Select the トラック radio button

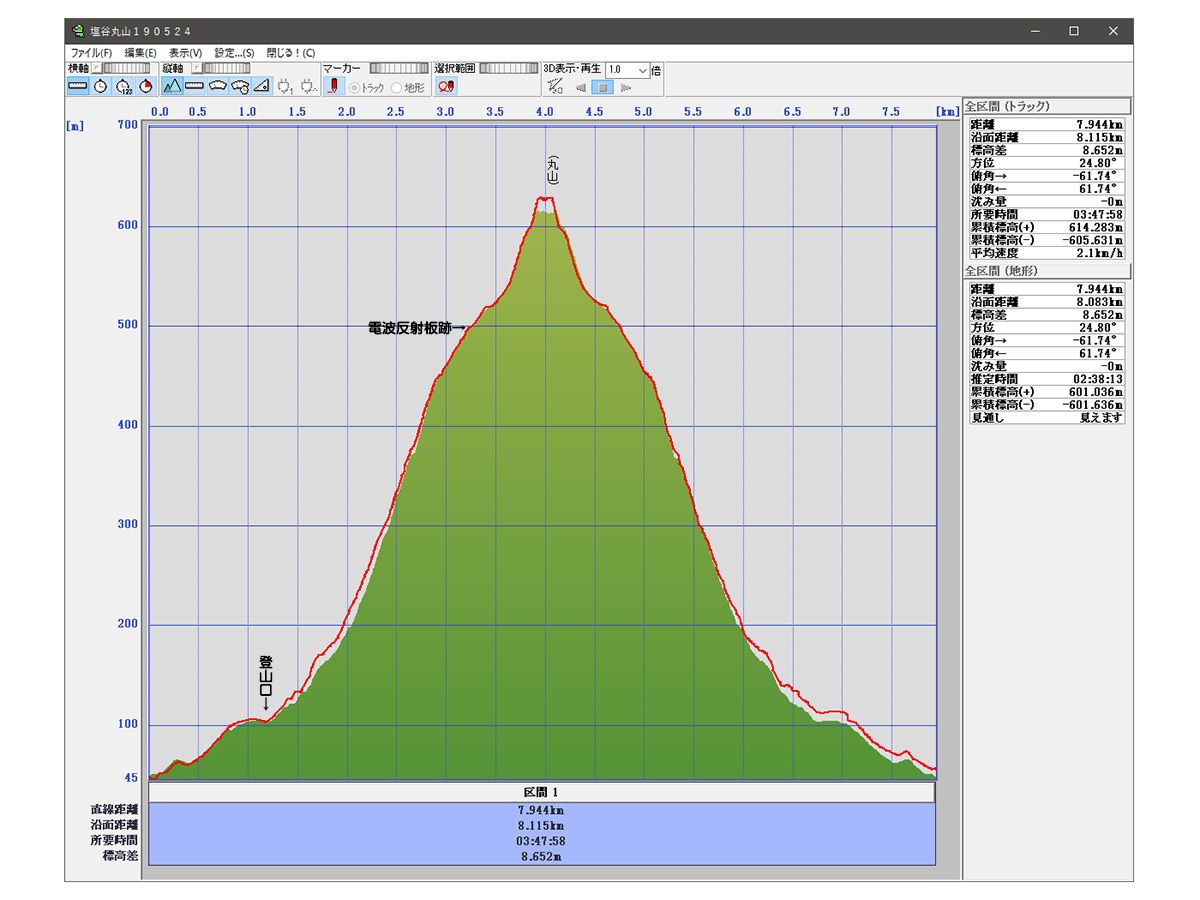[x=354, y=88]
